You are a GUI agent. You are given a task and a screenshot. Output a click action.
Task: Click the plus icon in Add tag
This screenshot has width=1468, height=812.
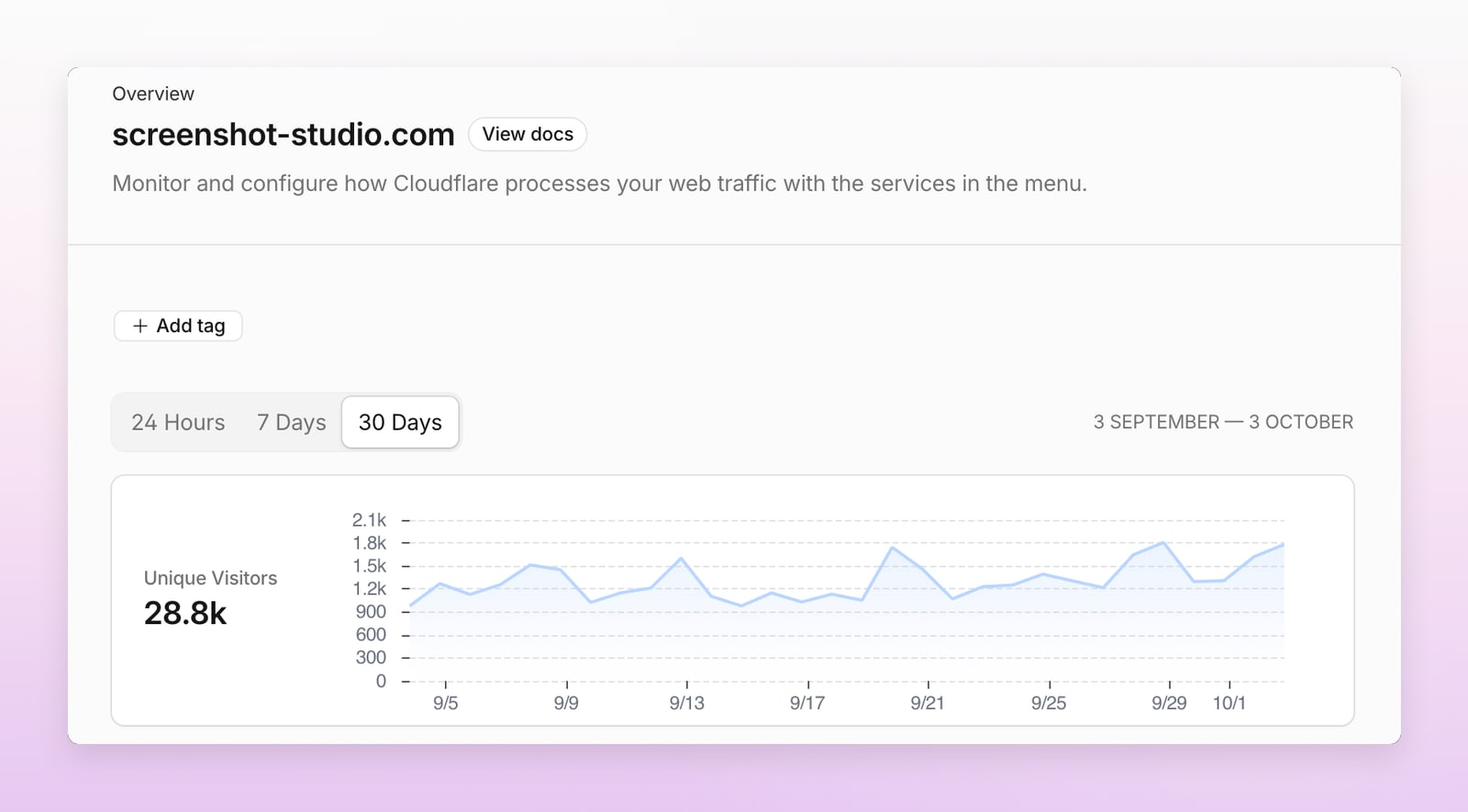coord(140,326)
